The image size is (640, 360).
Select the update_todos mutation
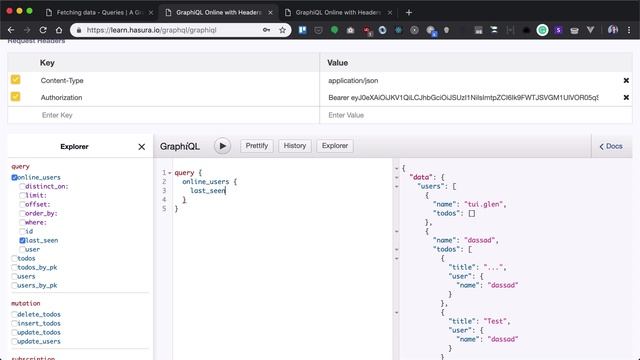pos(14,332)
